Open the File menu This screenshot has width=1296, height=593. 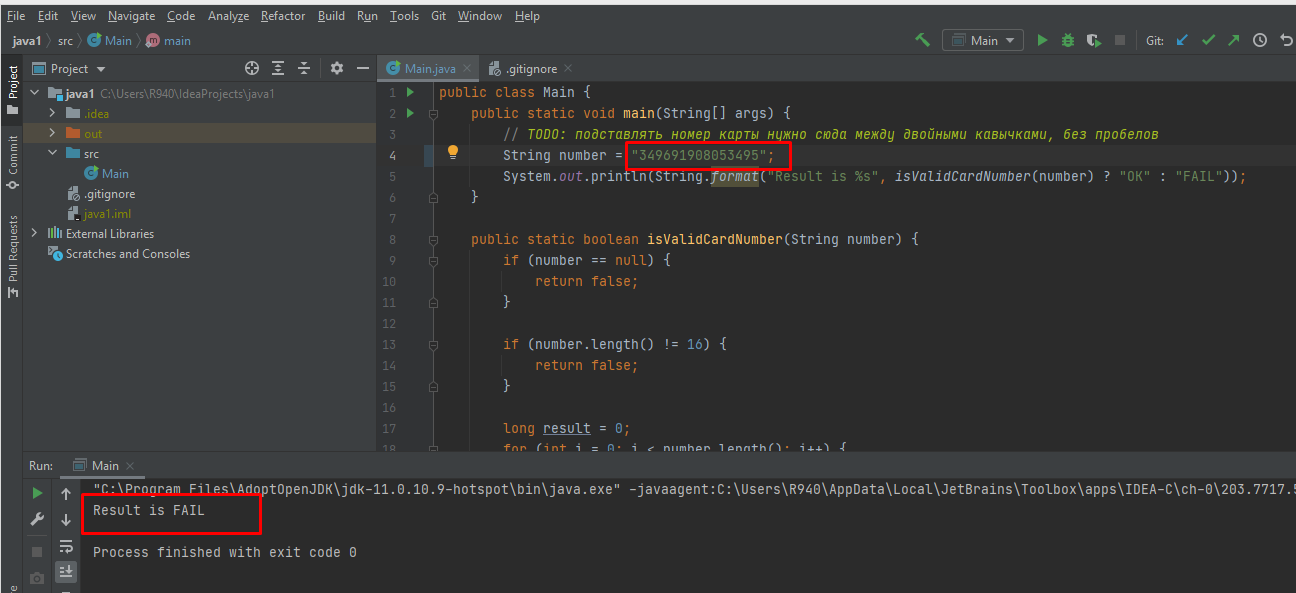(16, 15)
